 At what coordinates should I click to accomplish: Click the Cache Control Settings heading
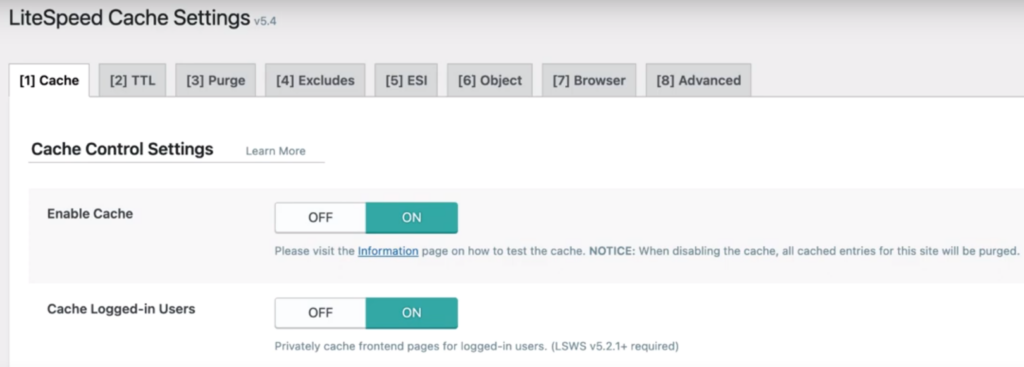coord(122,149)
